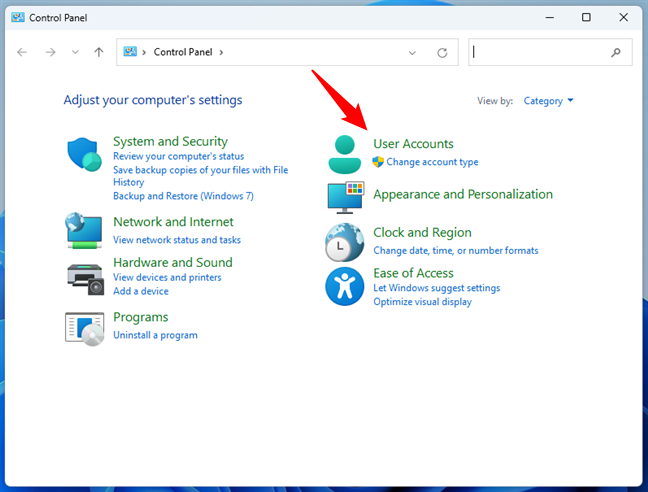Image resolution: width=648 pixels, height=492 pixels.
Task: Select Optimize visual display link
Action: 422,302
